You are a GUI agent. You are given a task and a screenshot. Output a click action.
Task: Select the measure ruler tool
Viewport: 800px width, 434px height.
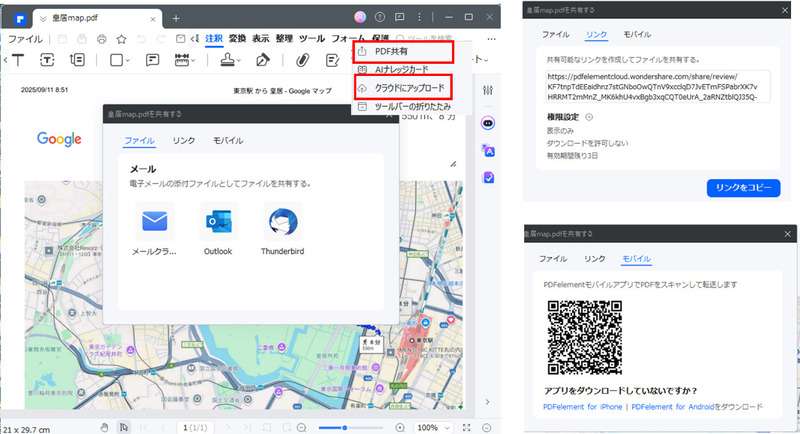coord(182,60)
